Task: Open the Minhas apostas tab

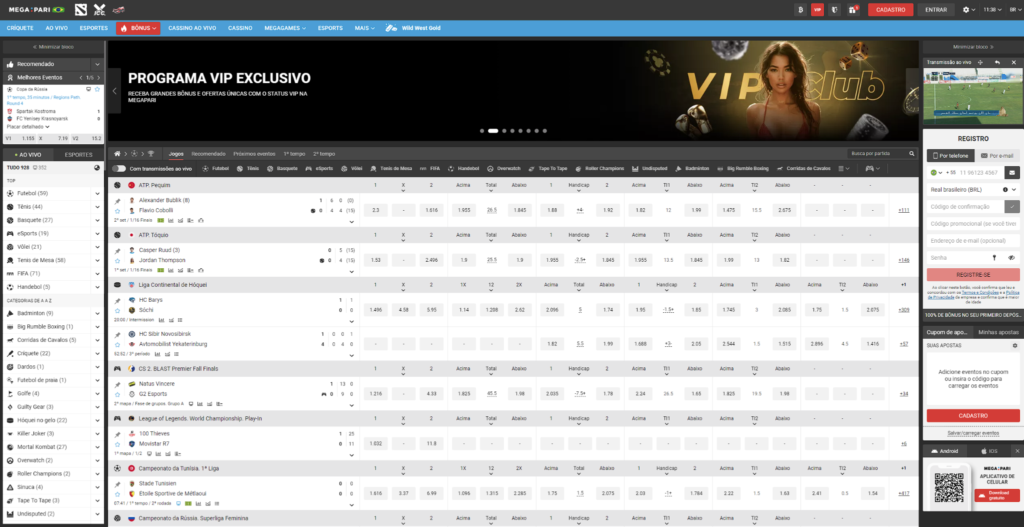Action: 998,332
